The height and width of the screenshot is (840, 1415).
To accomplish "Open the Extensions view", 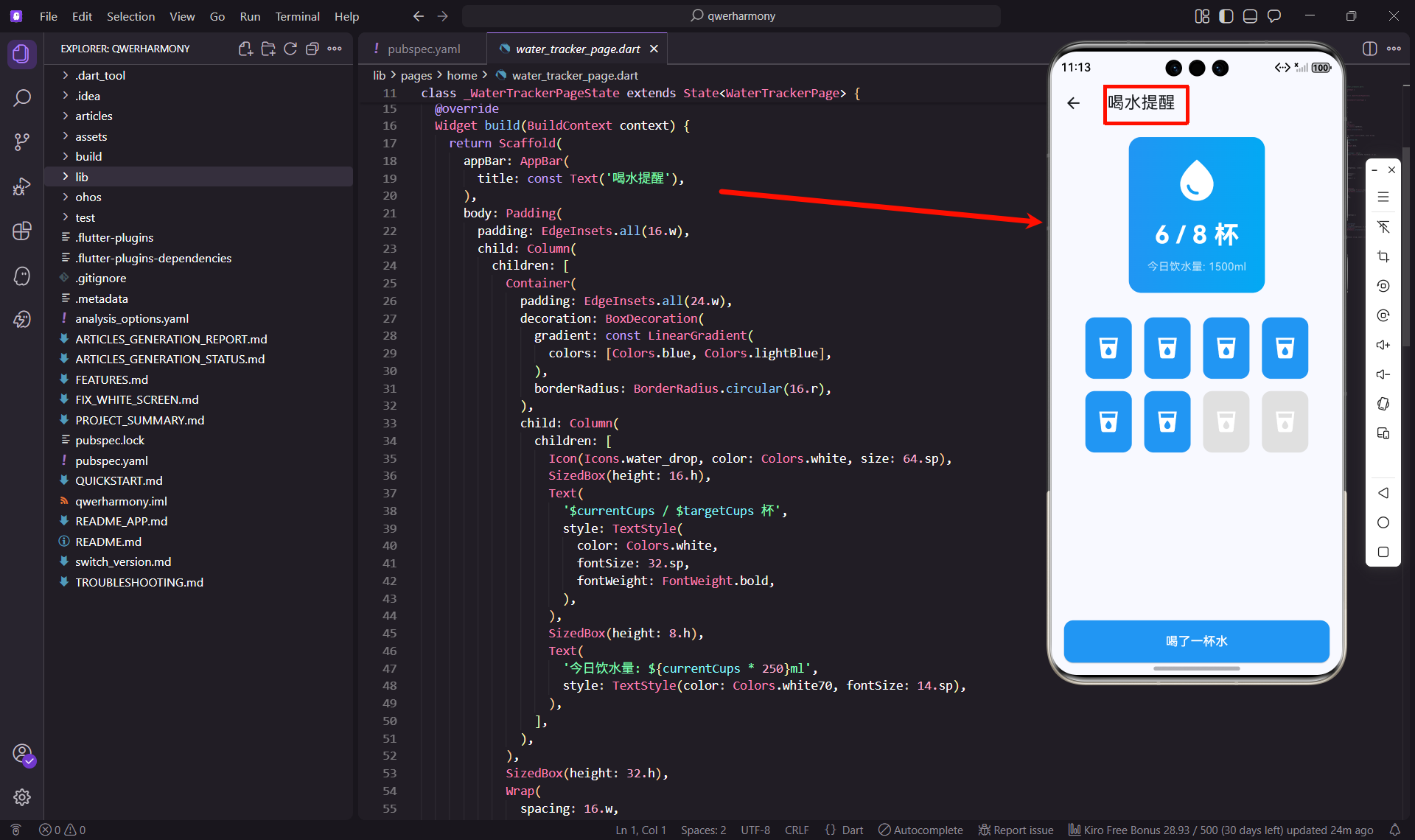I will (22, 231).
